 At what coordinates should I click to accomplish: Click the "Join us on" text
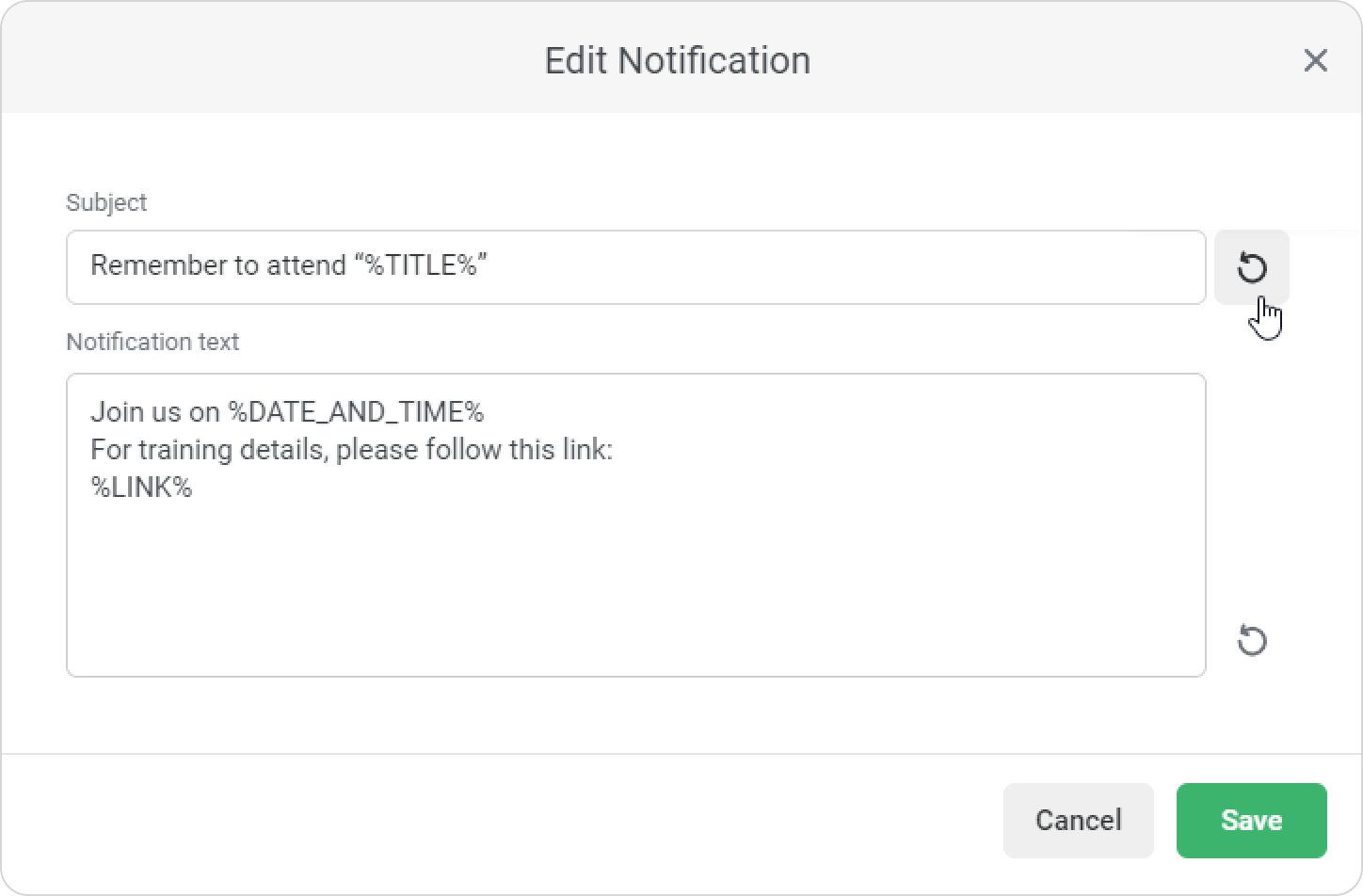pos(155,412)
